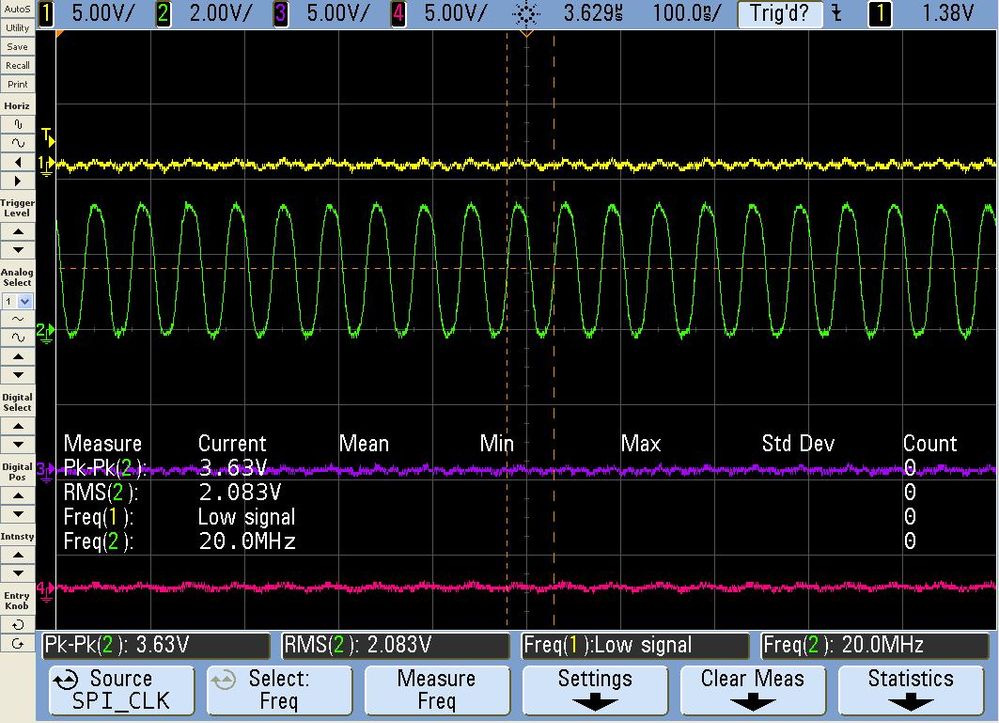Click the 2.00V/ scale of channel 2

click(x=220, y=13)
